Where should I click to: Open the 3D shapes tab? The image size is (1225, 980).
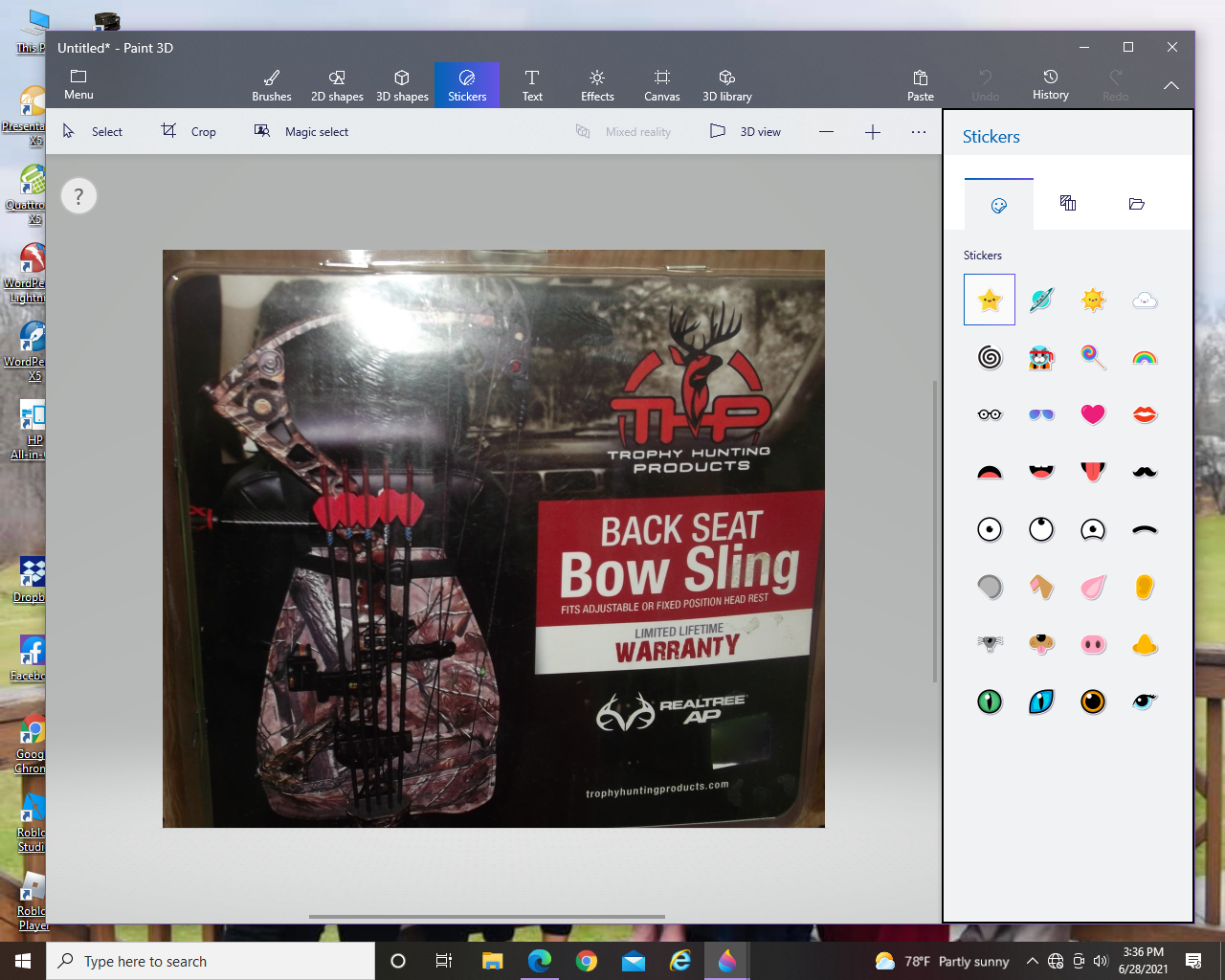click(x=402, y=85)
